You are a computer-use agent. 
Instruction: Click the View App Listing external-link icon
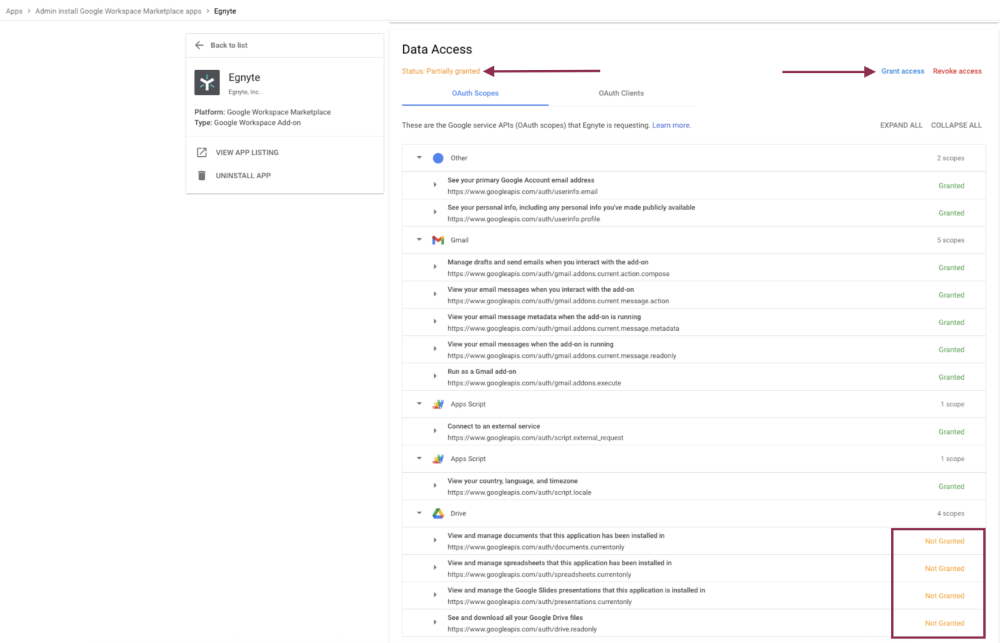[x=202, y=153]
